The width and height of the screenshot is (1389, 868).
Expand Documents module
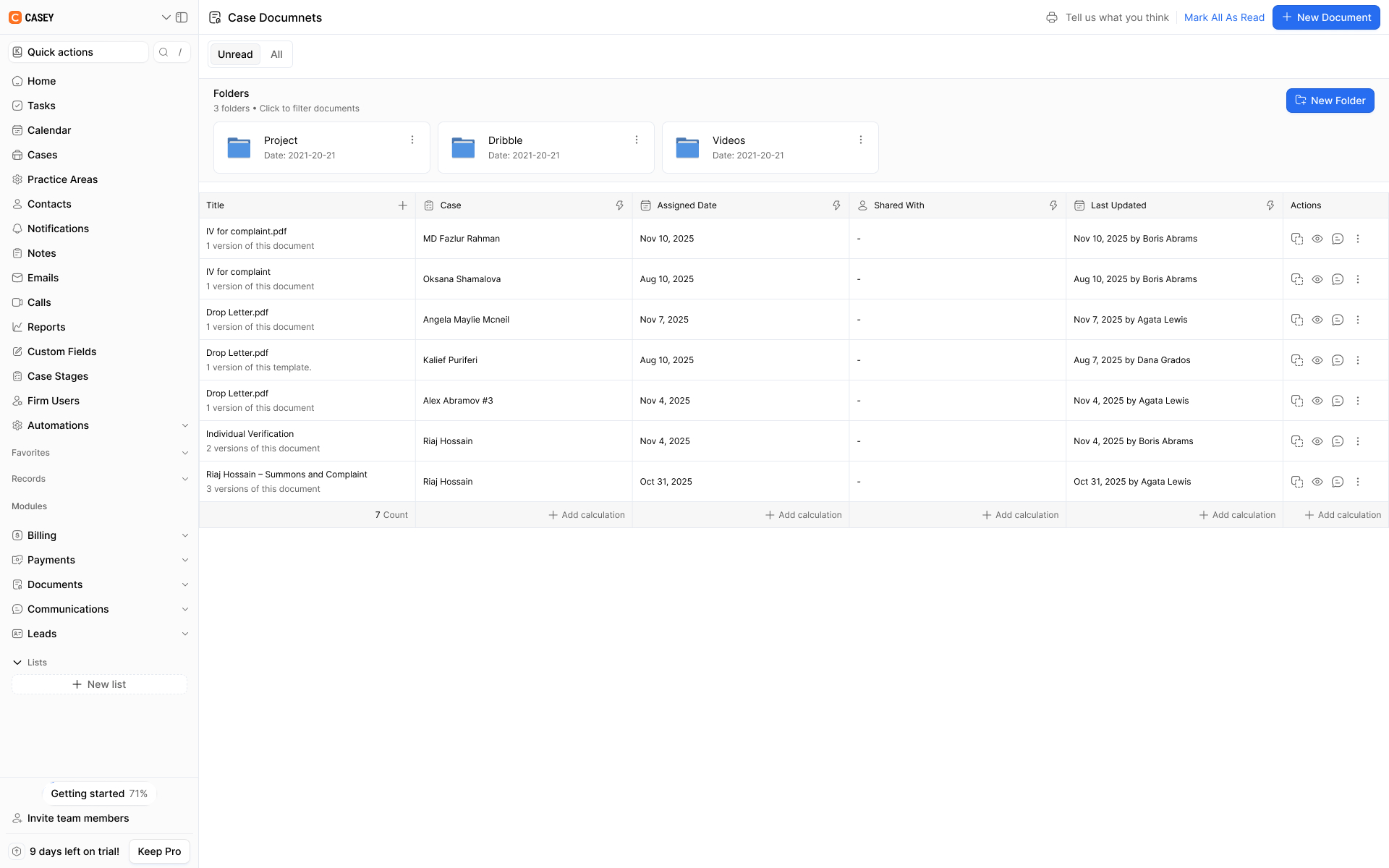pyautogui.click(x=185, y=584)
